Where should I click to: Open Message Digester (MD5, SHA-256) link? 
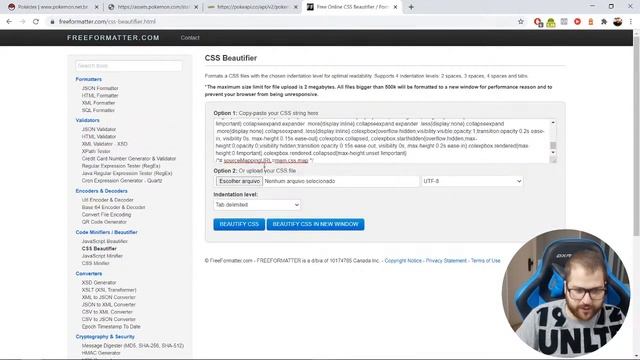click(133, 346)
